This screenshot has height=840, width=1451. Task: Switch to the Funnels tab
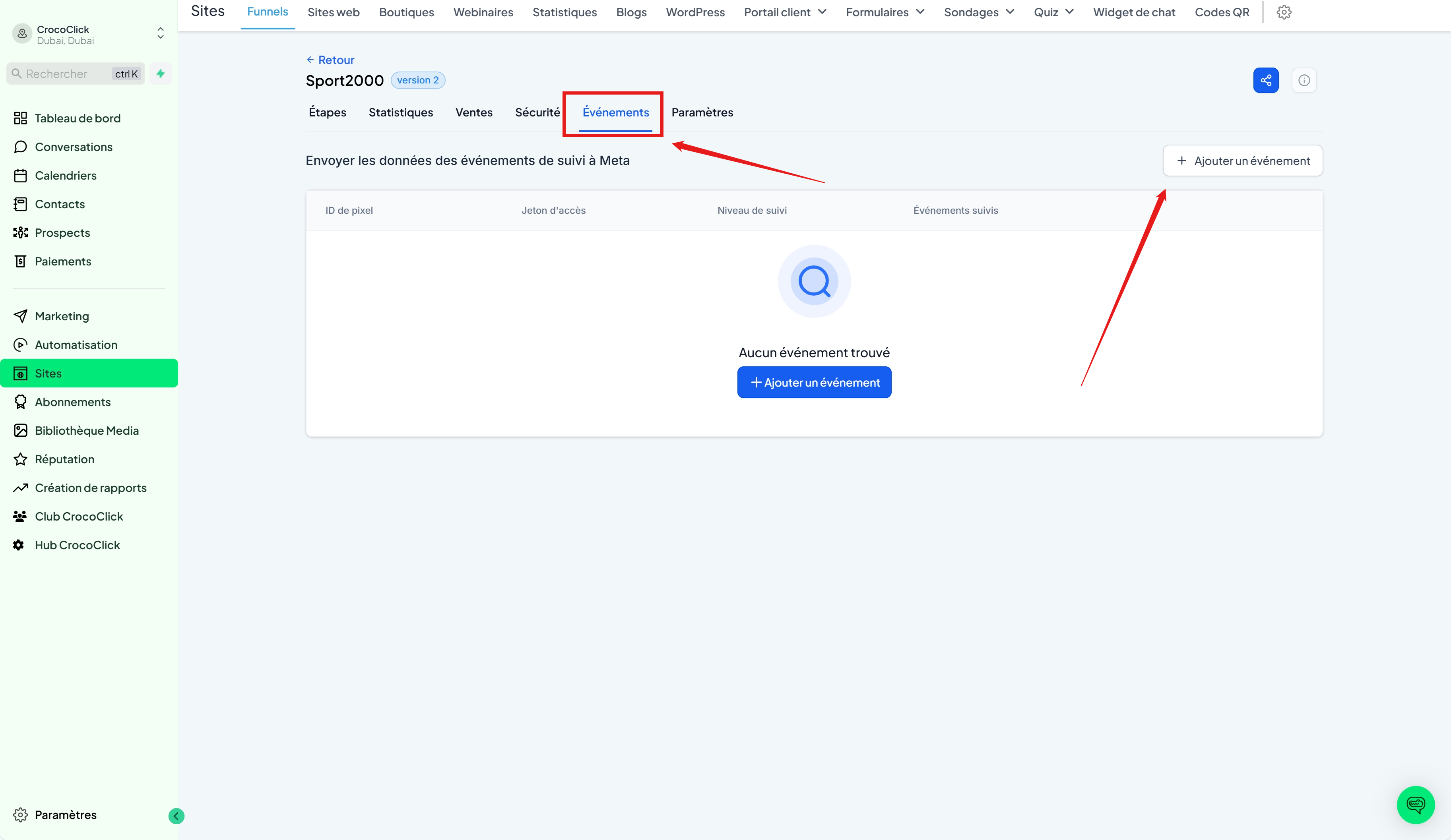[268, 12]
